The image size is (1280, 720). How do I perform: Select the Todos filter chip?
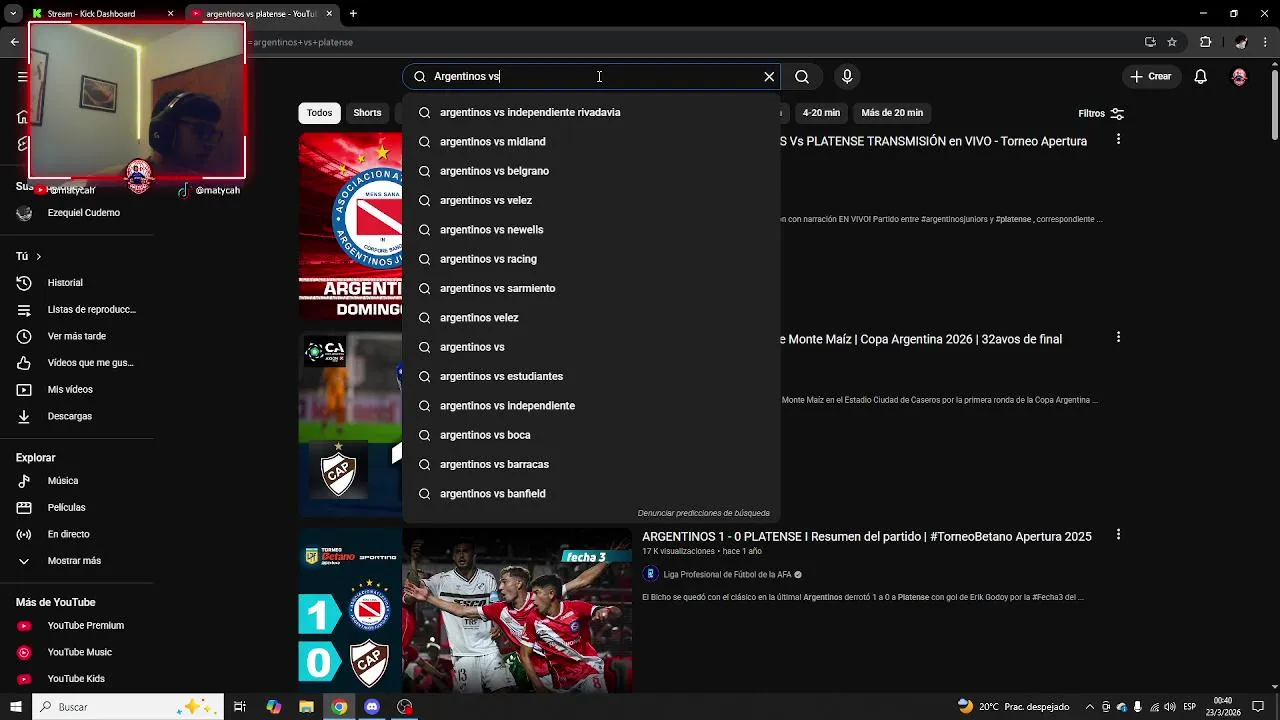click(320, 113)
